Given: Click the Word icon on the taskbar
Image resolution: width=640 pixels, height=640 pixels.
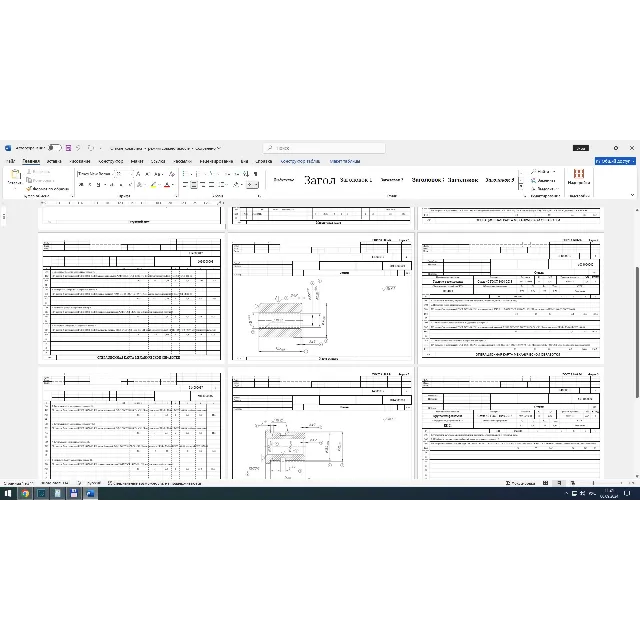Looking at the screenshot, I should (90, 493).
